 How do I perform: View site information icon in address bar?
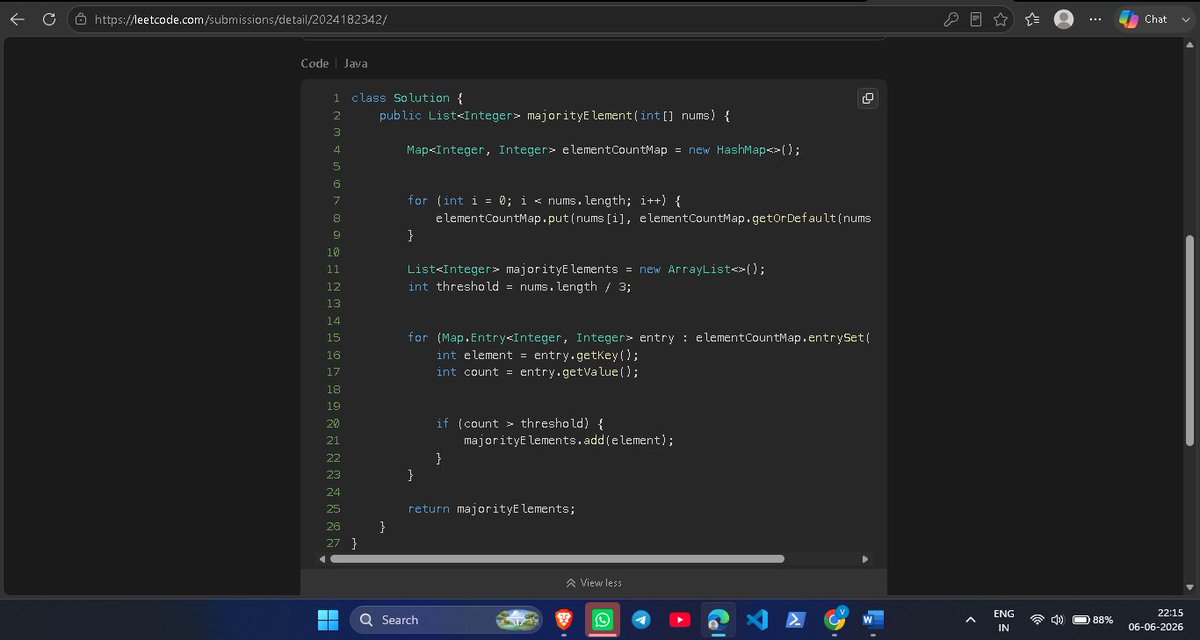pyautogui.click(x=81, y=19)
